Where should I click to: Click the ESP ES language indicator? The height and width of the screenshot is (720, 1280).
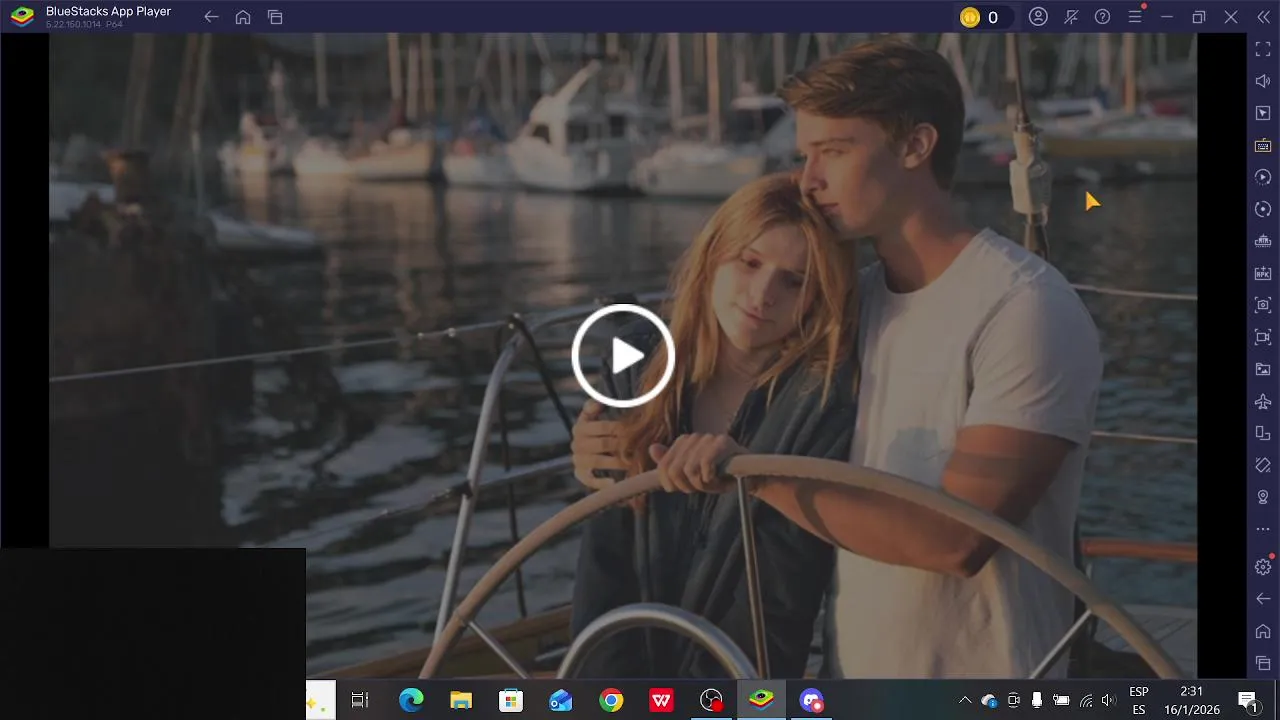point(1138,700)
